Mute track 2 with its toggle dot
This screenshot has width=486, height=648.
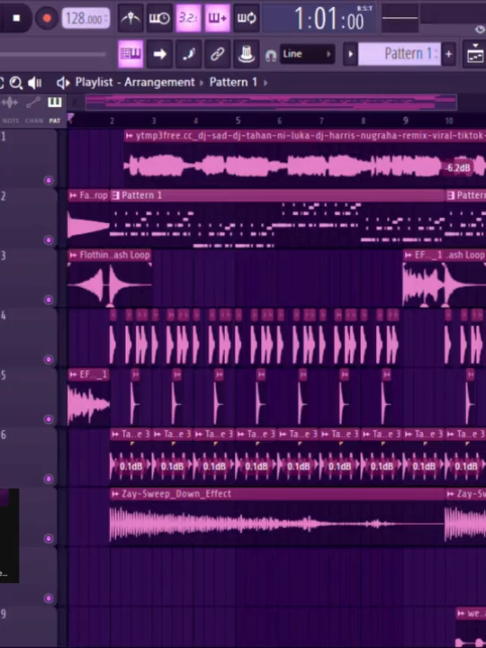48,240
